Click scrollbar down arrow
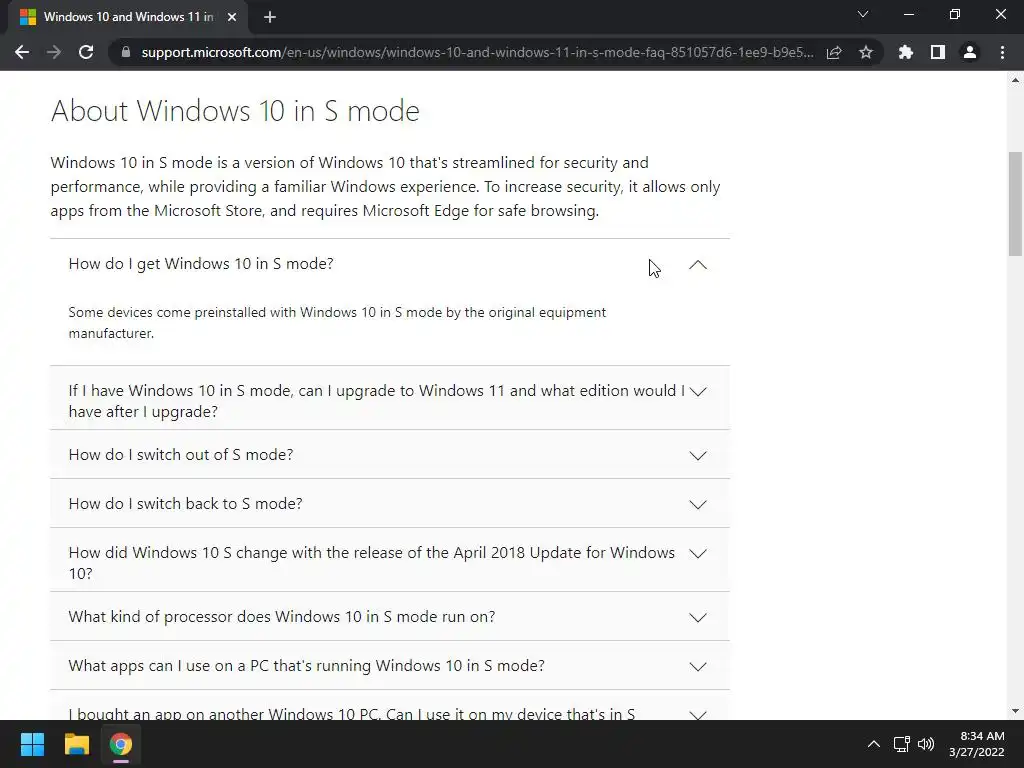The height and width of the screenshot is (768, 1024). pos(1015,711)
